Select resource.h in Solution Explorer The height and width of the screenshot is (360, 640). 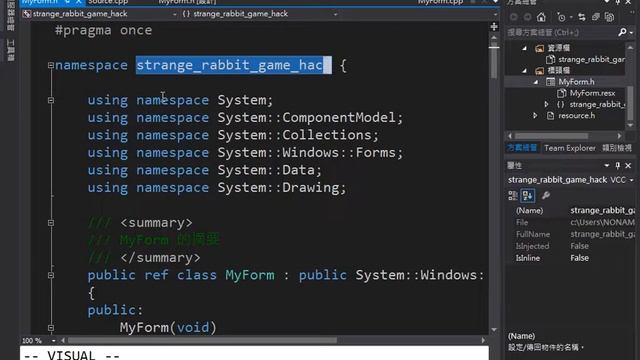[576, 116]
